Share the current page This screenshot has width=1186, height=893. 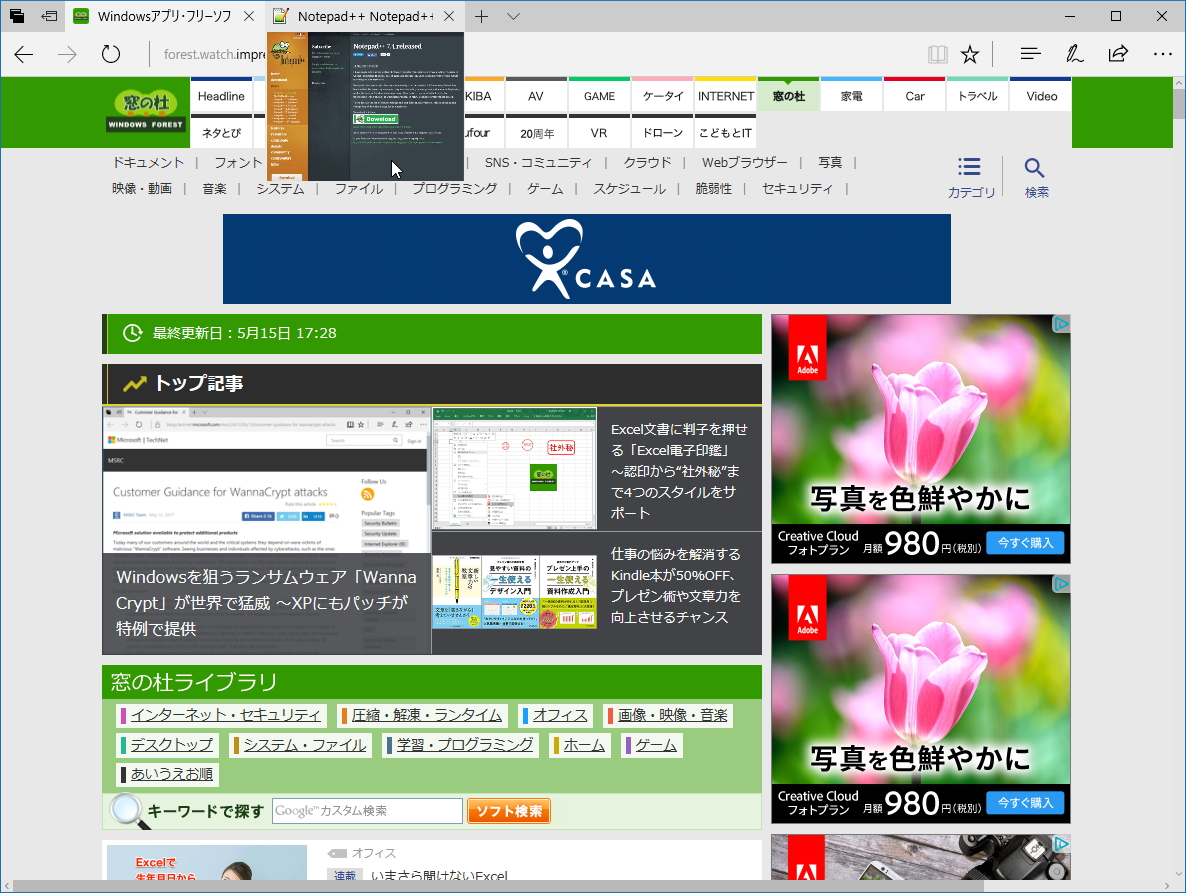1118,53
